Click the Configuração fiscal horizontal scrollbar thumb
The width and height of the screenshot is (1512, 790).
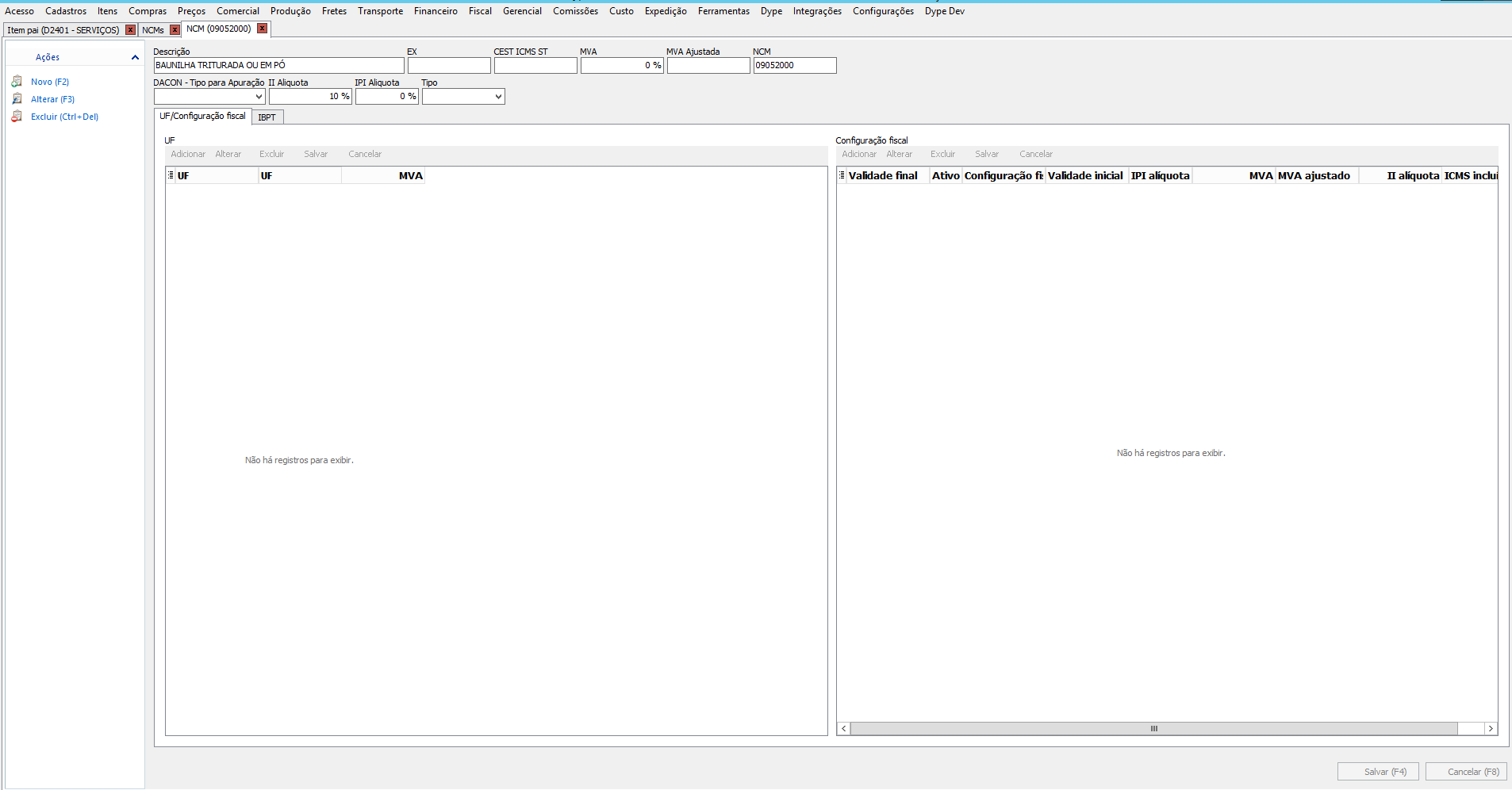1154,729
